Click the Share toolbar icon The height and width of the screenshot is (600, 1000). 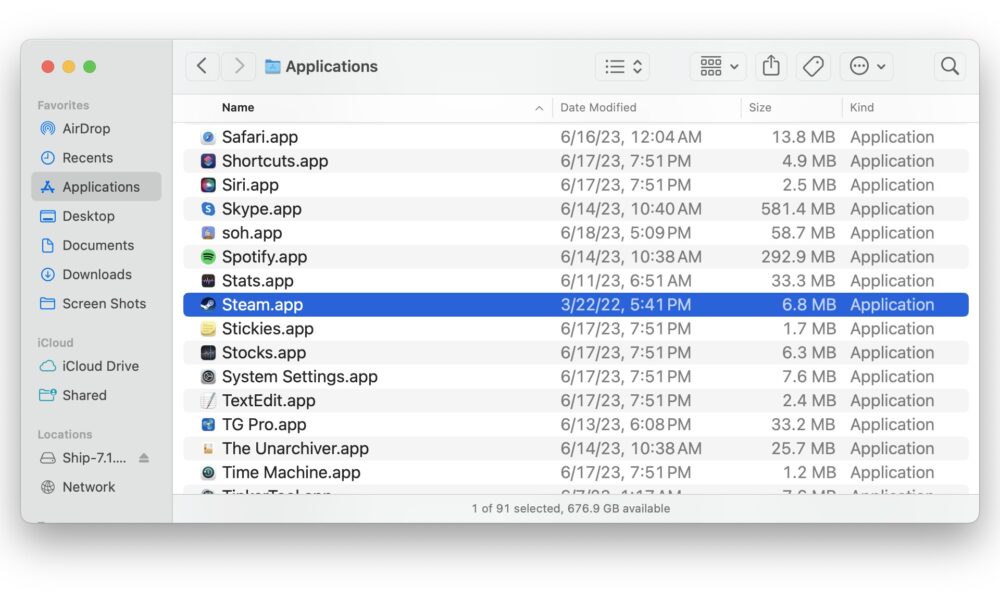click(771, 66)
